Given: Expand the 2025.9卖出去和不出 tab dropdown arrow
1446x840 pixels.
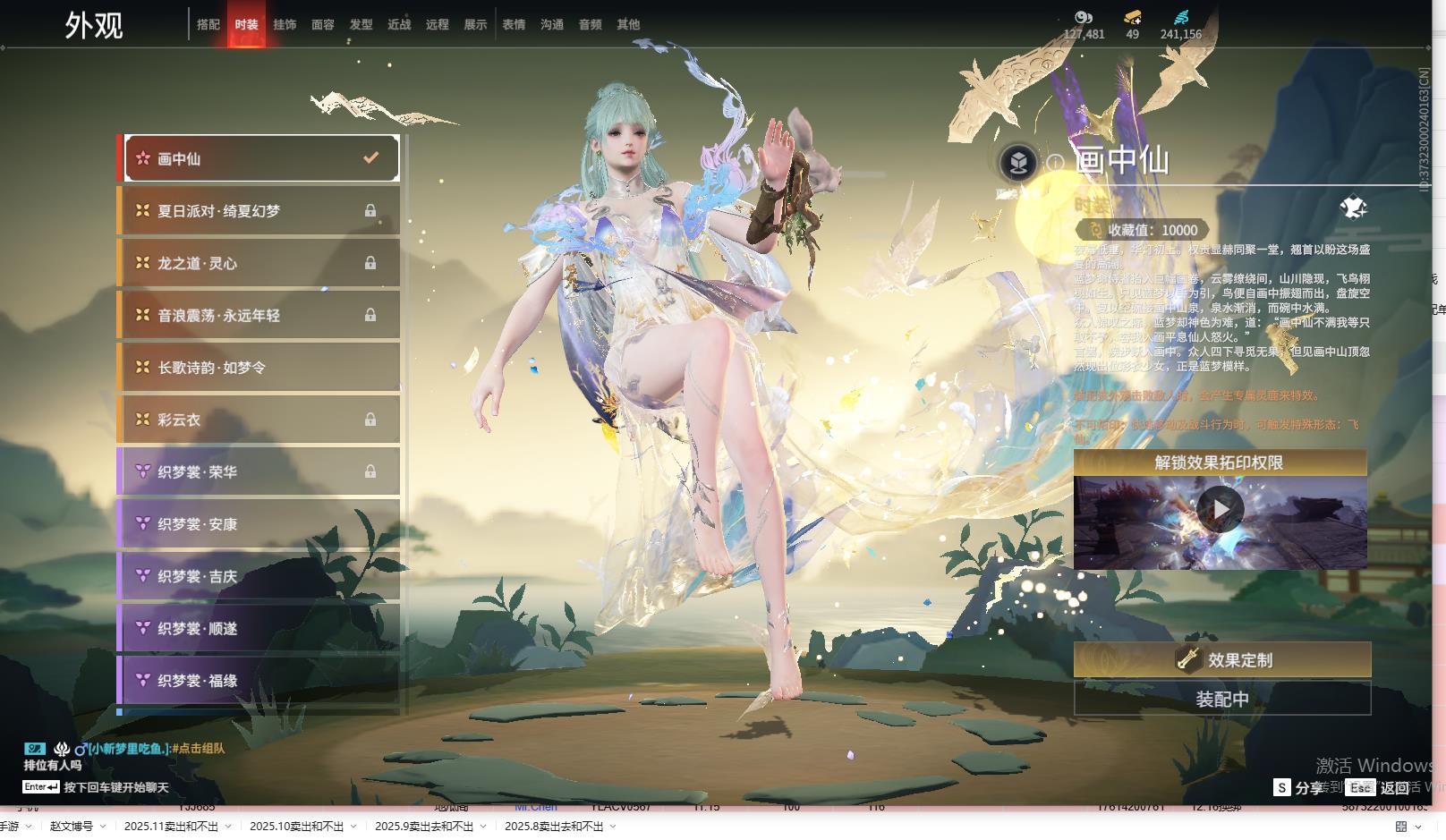Looking at the screenshot, I should (483, 827).
